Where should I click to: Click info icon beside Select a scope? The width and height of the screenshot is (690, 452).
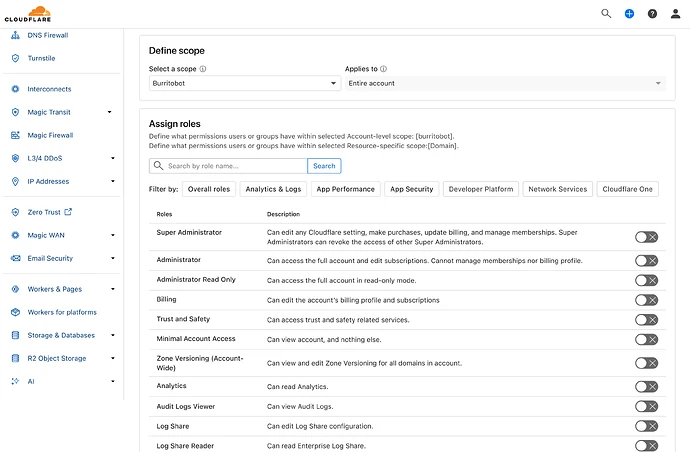click(x=203, y=69)
